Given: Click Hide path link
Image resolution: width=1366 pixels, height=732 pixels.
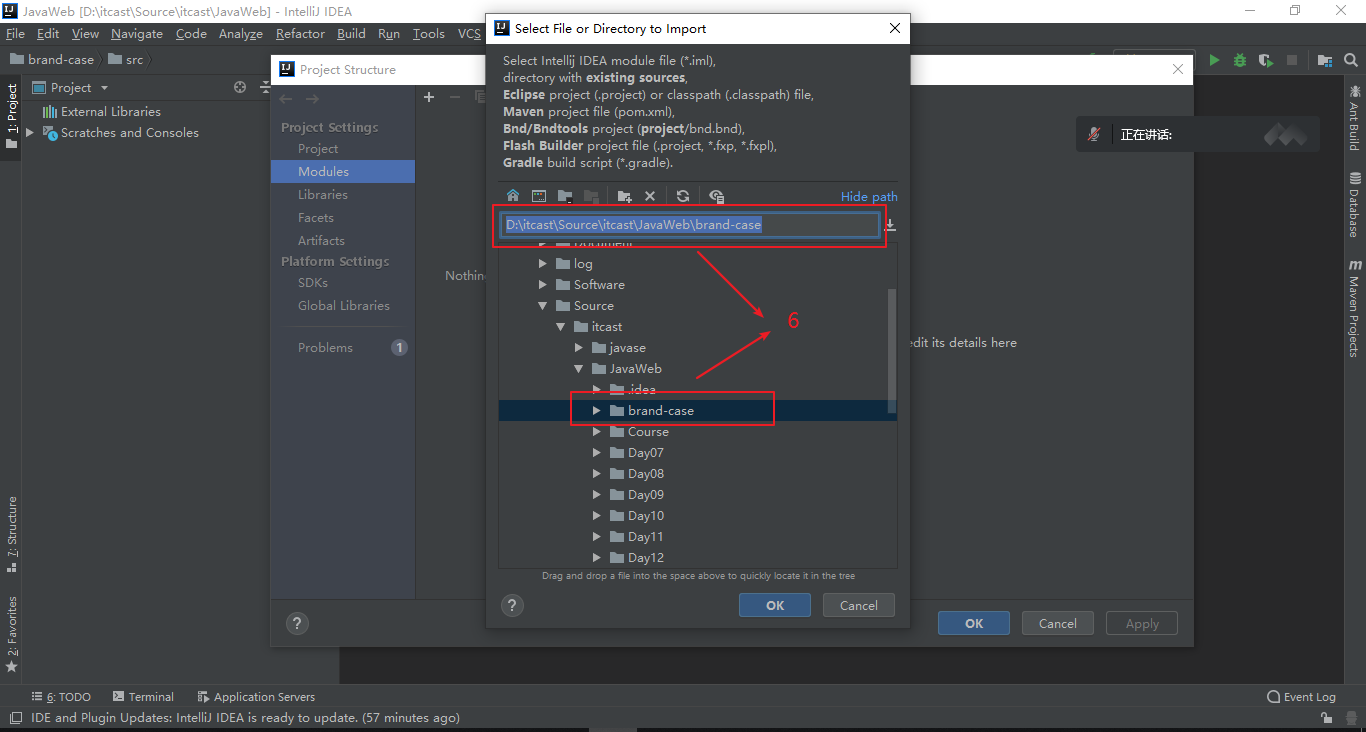Looking at the screenshot, I should point(868,197).
